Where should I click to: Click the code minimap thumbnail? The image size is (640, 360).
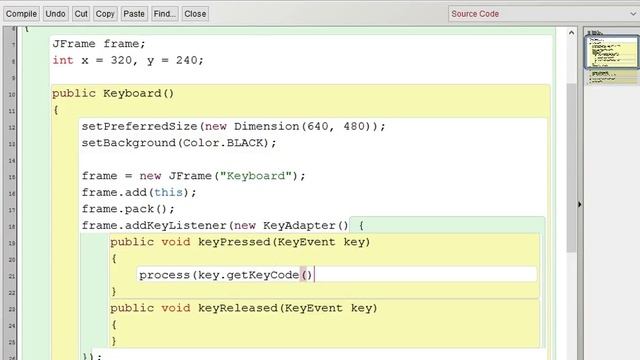611,52
